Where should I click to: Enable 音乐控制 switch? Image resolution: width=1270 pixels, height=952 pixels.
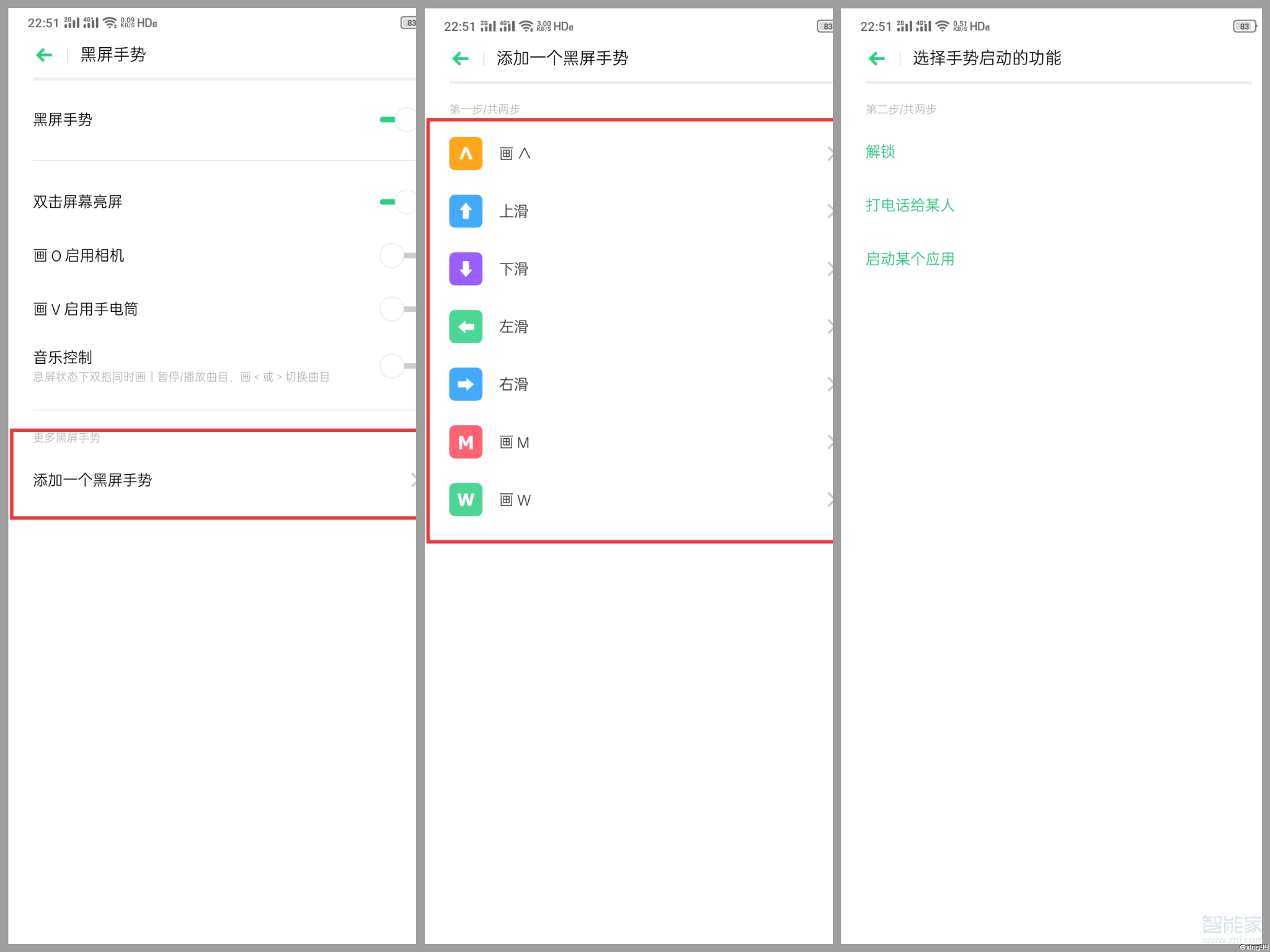(397, 366)
